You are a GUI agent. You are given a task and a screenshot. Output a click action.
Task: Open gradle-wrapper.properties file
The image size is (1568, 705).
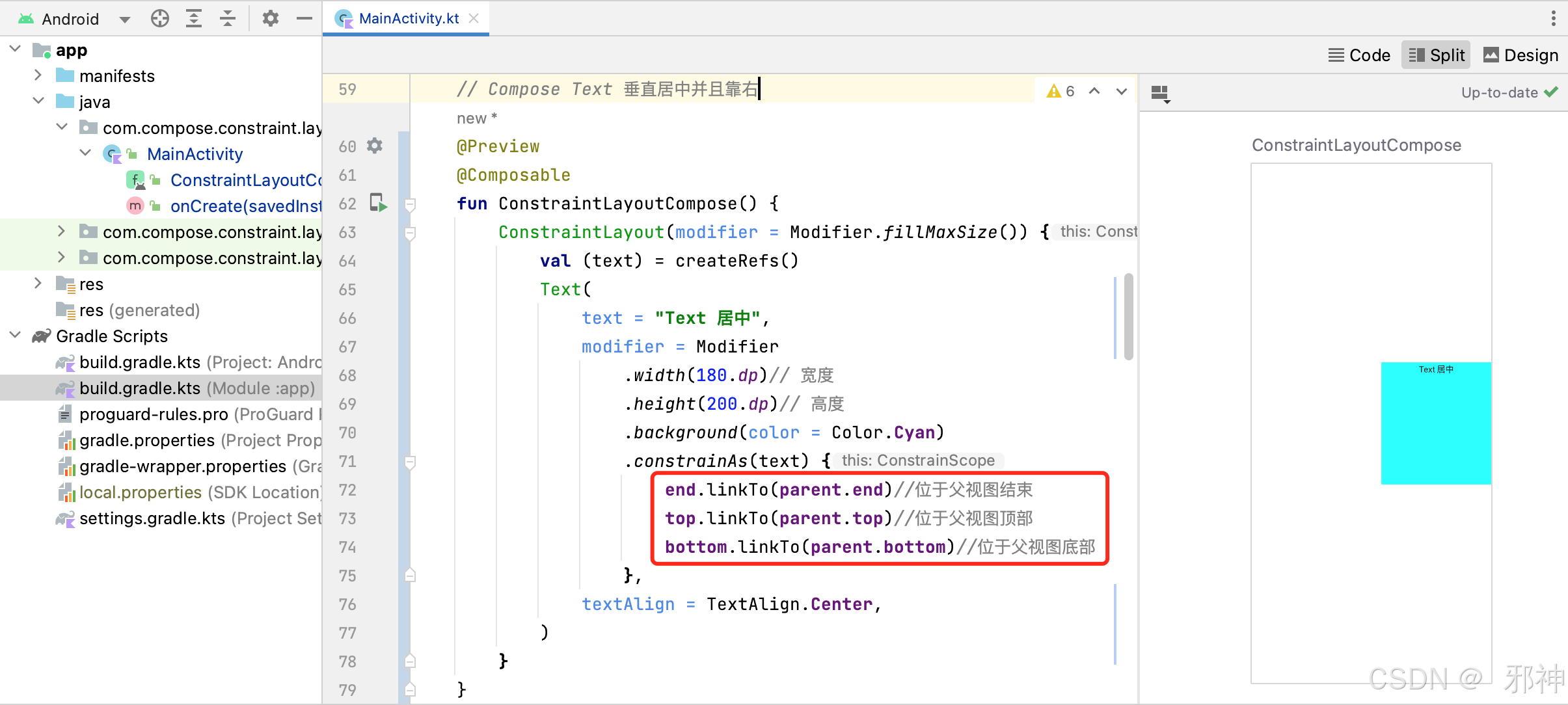coord(200,466)
